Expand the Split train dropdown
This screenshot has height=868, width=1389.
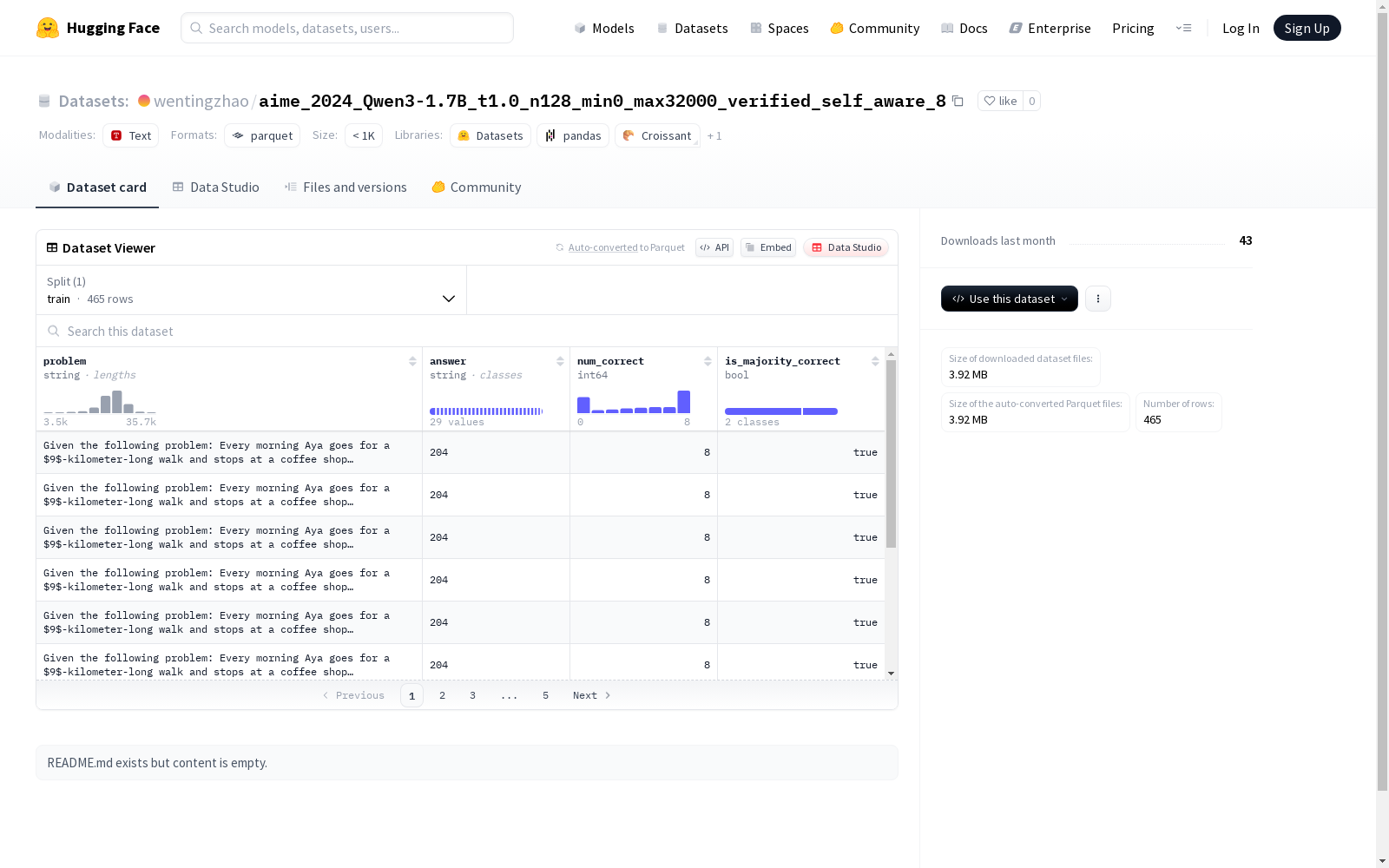tap(252, 290)
